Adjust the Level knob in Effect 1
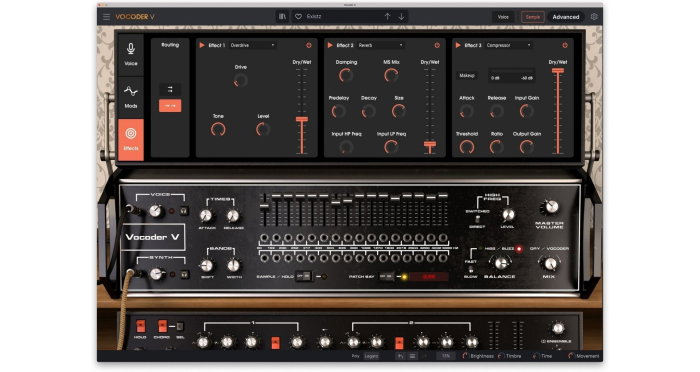 [263, 130]
